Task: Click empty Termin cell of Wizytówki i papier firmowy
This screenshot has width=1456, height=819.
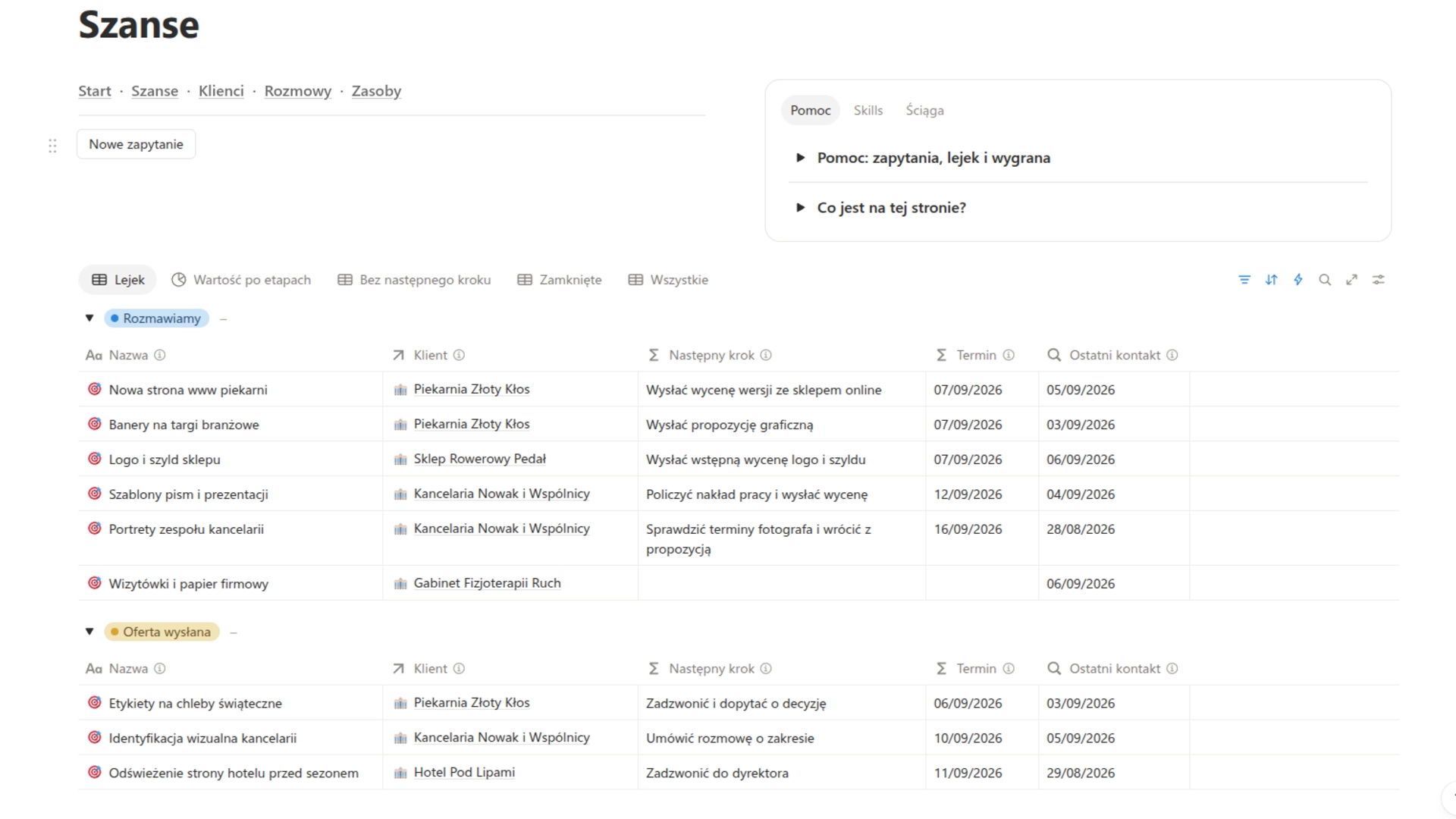Action: coord(982,583)
